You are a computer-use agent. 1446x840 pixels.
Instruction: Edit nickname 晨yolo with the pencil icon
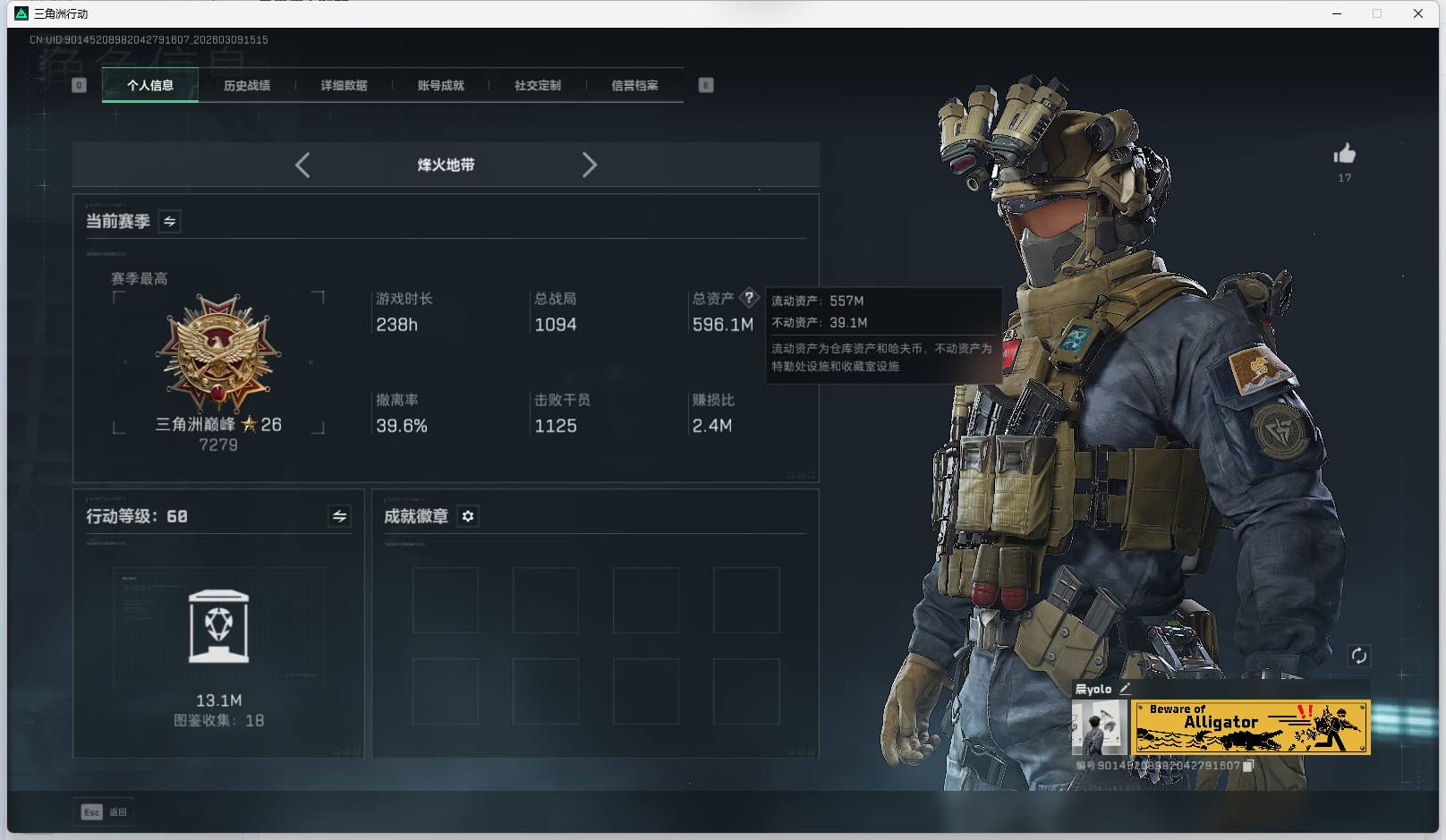coord(1126,688)
